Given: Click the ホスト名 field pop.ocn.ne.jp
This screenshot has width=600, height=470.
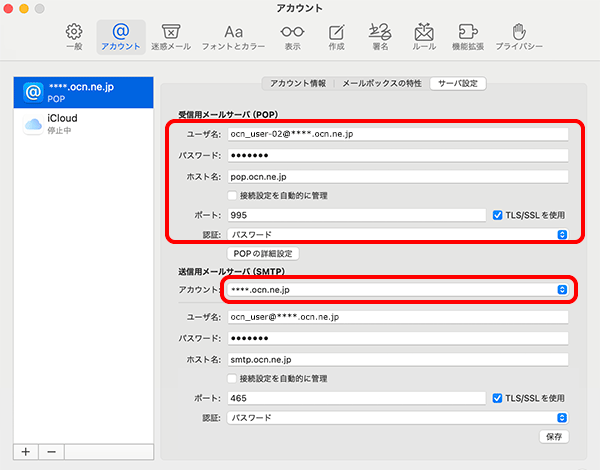Looking at the screenshot, I should point(398,177).
